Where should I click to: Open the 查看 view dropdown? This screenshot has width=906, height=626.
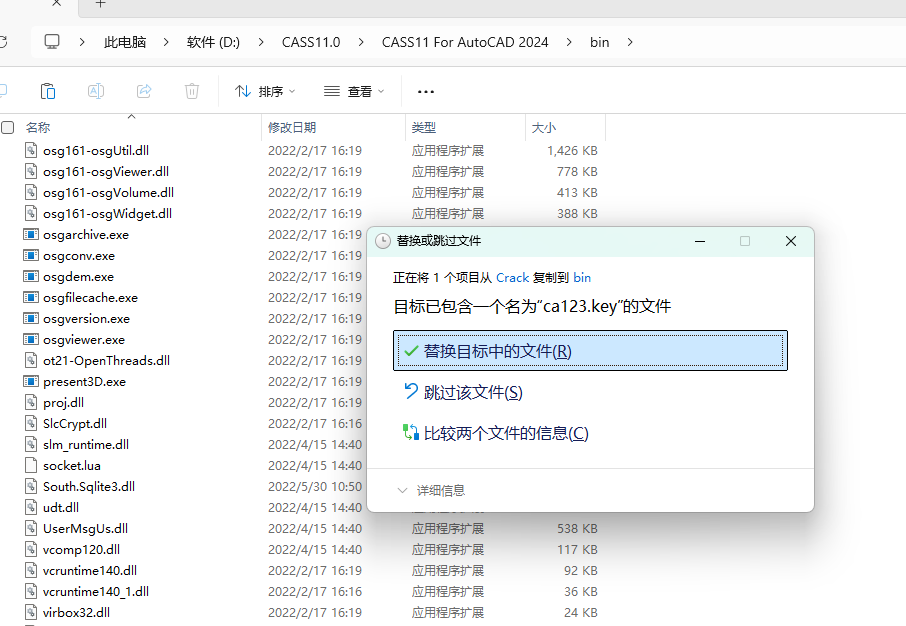[x=354, y=92]
